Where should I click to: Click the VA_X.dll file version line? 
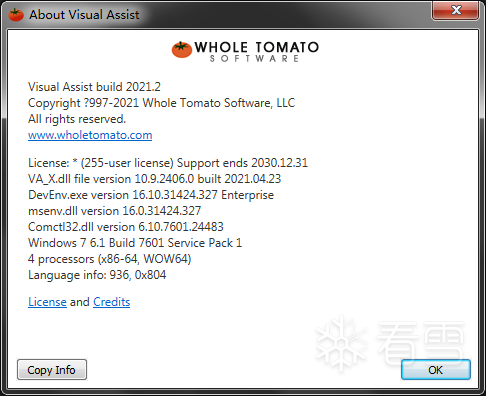[155, 179]
